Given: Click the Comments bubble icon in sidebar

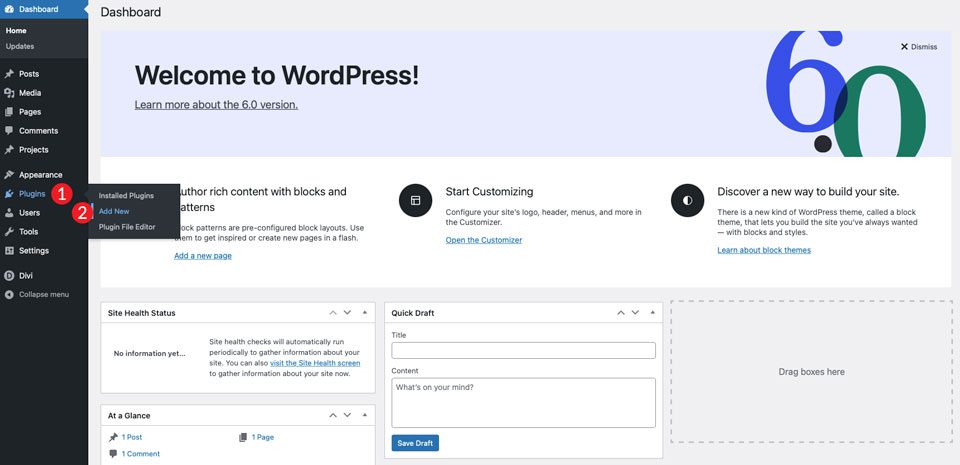Looking at the screenshot, I should pyautogui.click(x=9, y=131).
